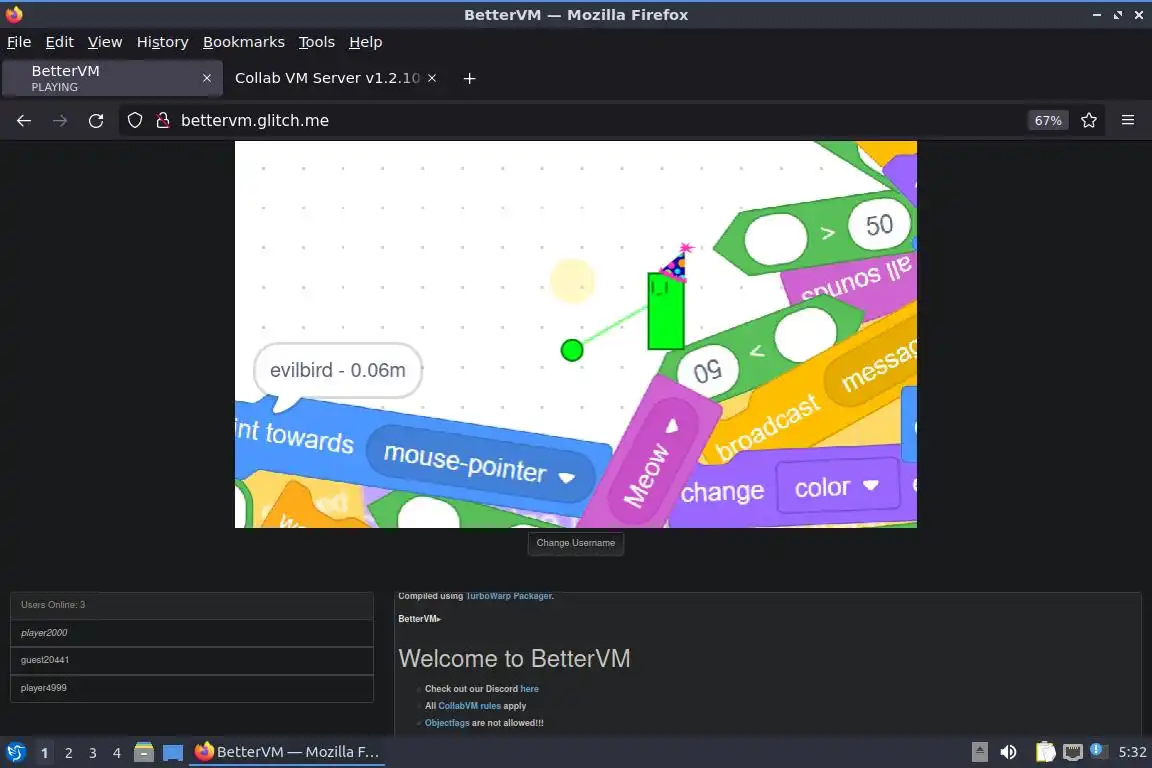Image resolution: width=1152 pixels, height=768 pixels.
Task: Open the Edit menu
Action: click(60, 42)
